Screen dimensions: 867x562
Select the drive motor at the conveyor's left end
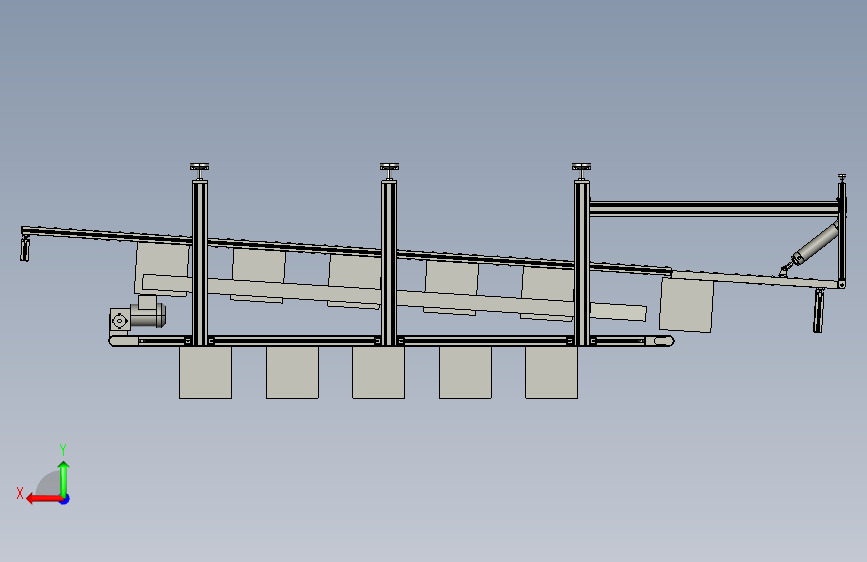(148, 314)
